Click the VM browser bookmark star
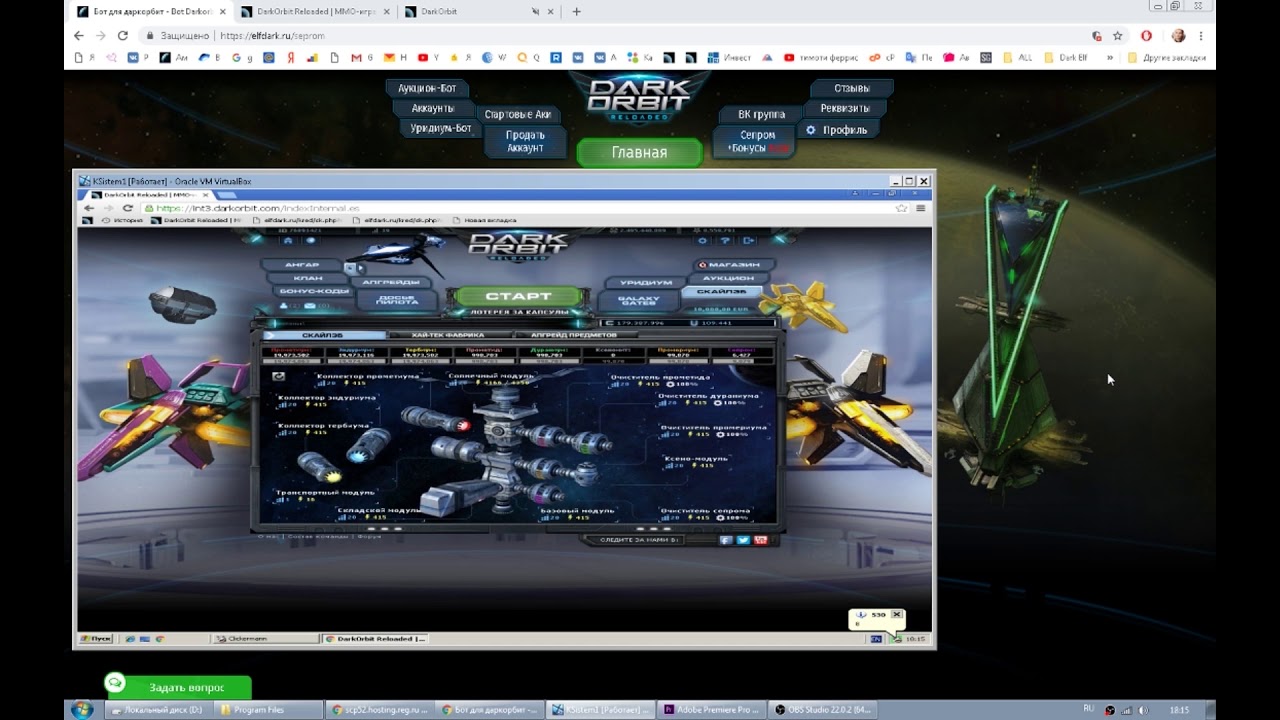The width and height of the screenshot is (1280, 720). click(902, 208)
